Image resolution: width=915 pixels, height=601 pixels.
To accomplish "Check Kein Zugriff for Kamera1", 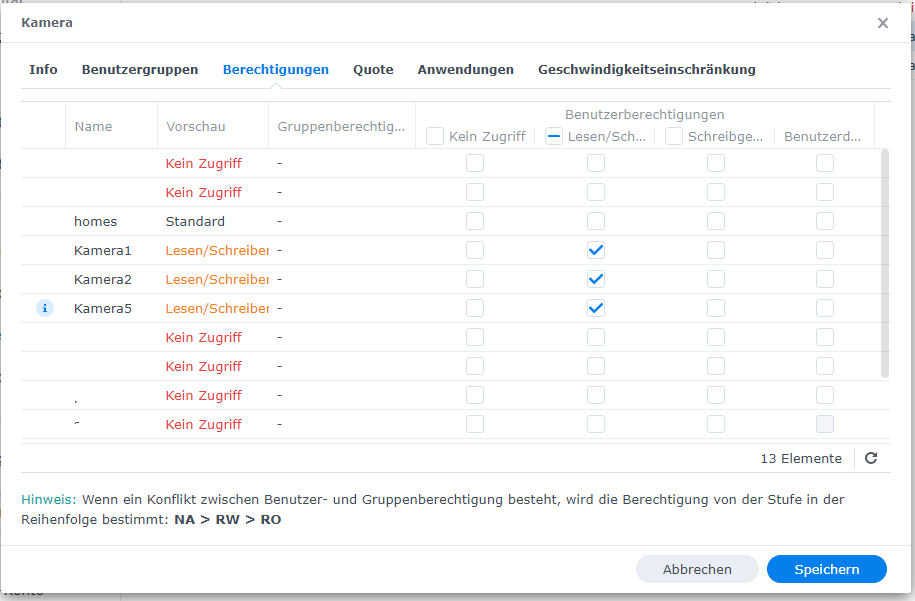I will 475,250.
